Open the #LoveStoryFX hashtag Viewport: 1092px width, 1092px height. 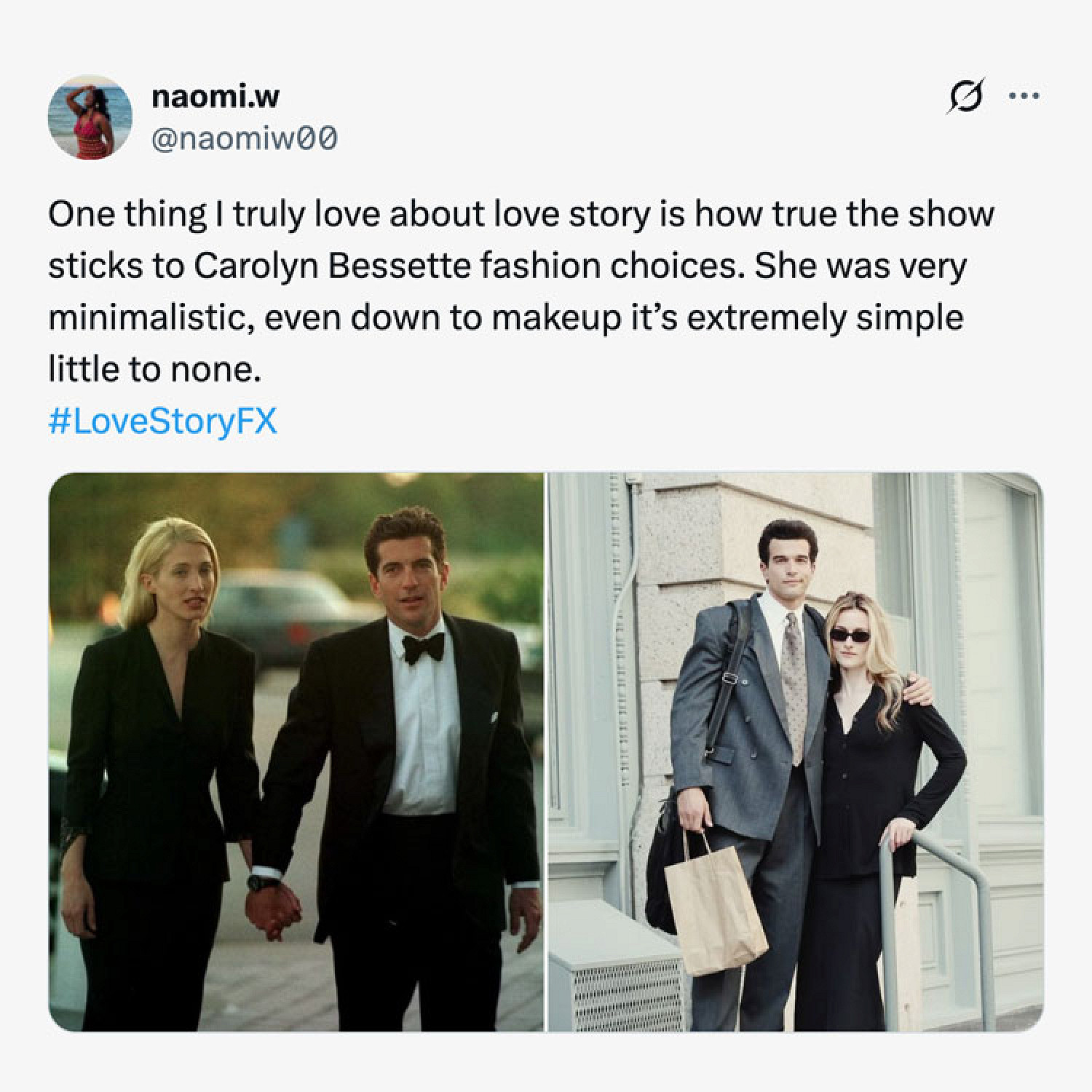tap(162, 422)
